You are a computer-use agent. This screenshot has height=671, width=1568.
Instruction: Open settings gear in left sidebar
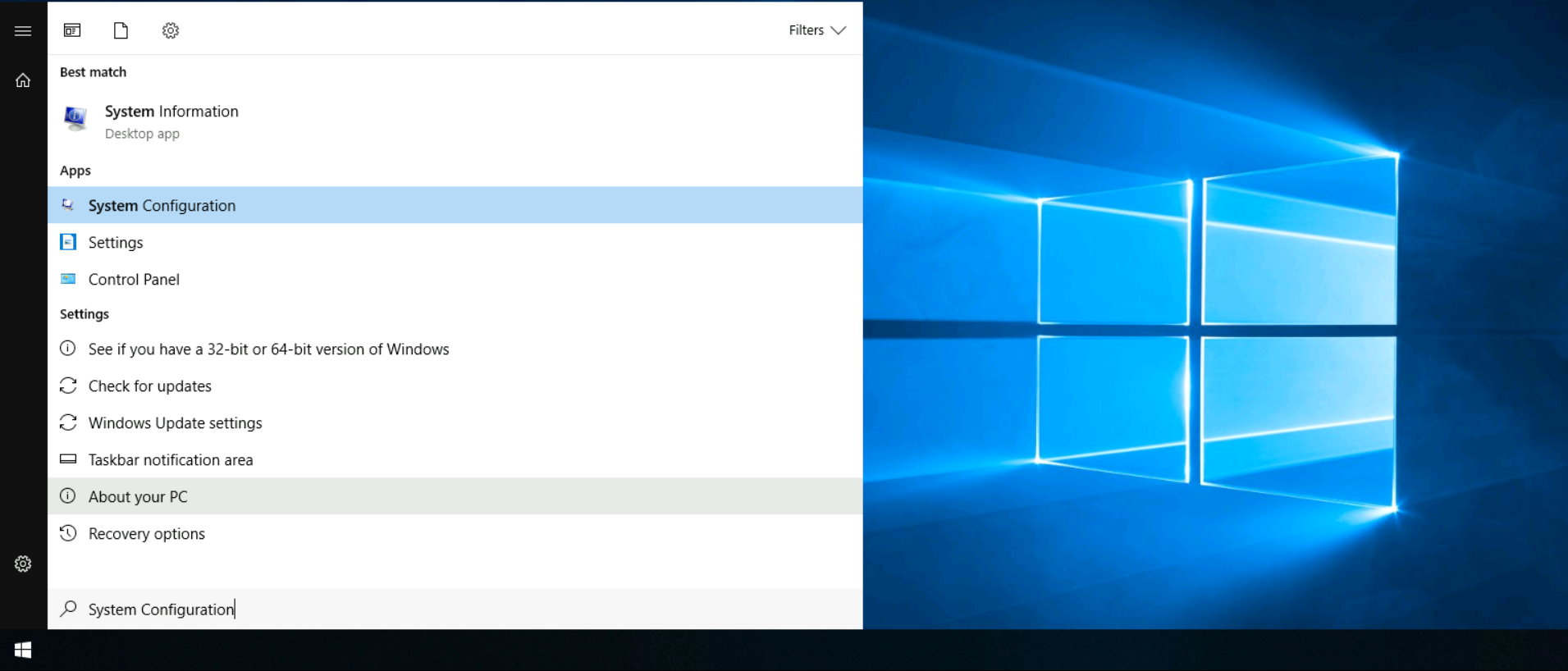23,564
